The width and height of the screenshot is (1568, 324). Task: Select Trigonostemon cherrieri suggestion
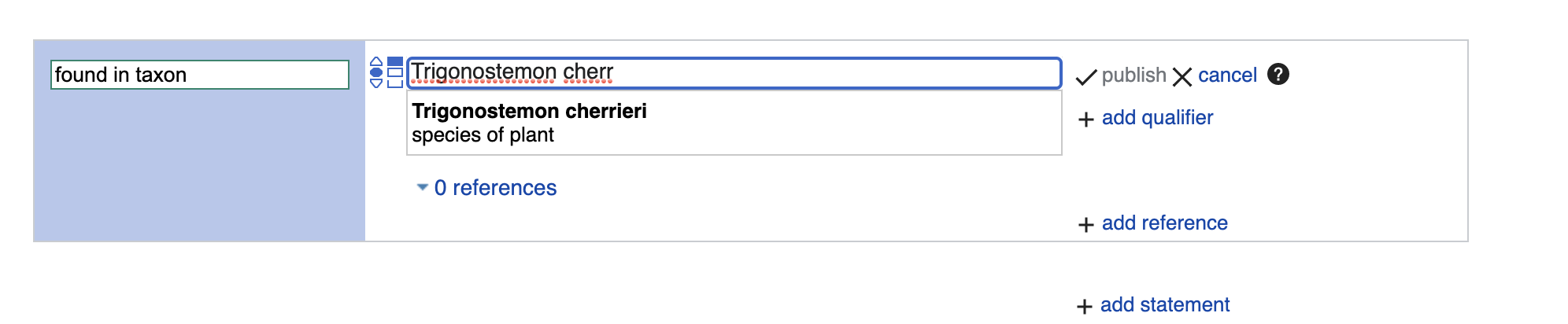point(734,123)
